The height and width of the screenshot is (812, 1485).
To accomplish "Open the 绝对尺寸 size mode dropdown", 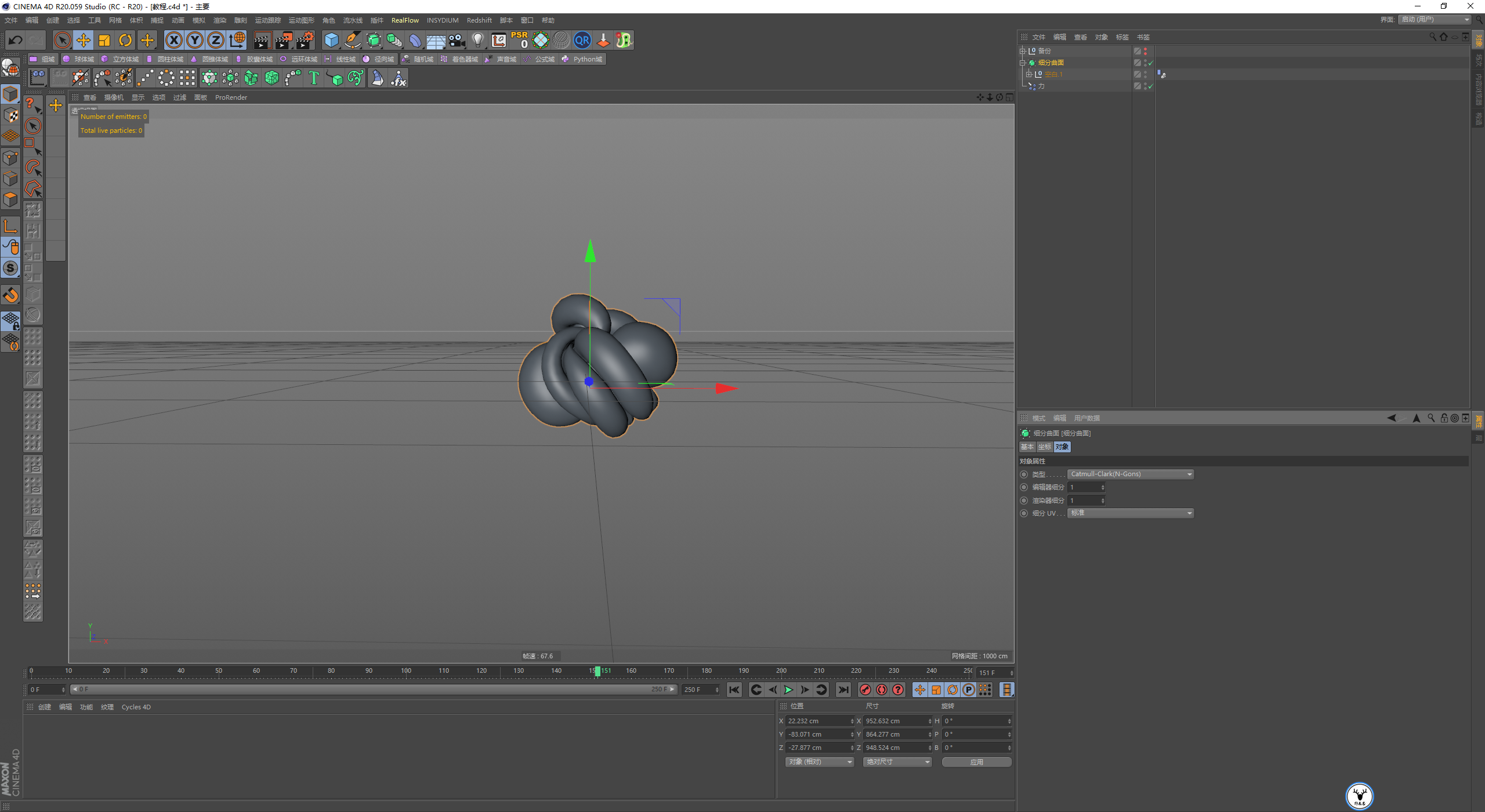I will 897,762.
